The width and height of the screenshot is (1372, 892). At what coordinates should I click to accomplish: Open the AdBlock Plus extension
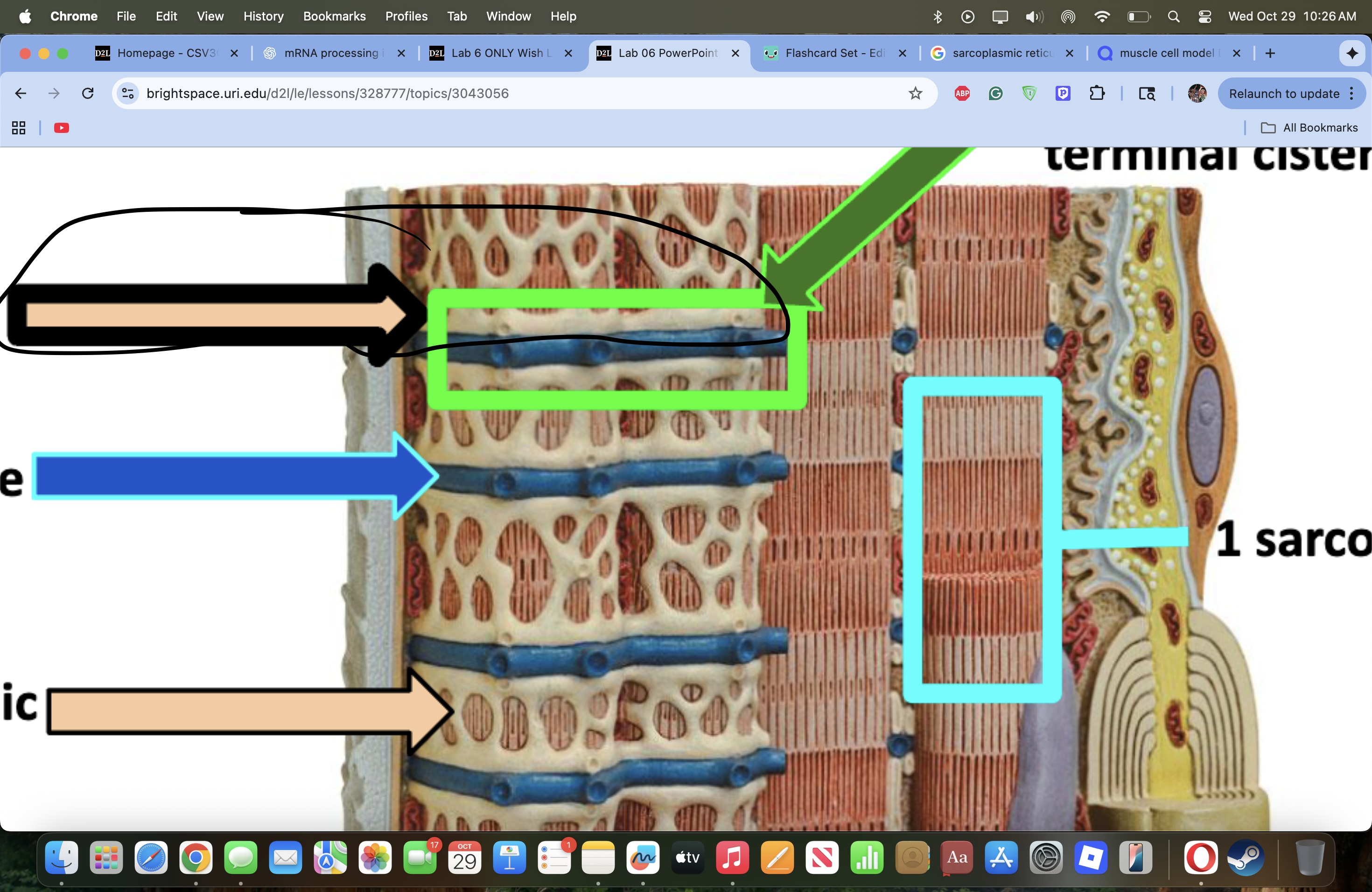coord(961,93)
